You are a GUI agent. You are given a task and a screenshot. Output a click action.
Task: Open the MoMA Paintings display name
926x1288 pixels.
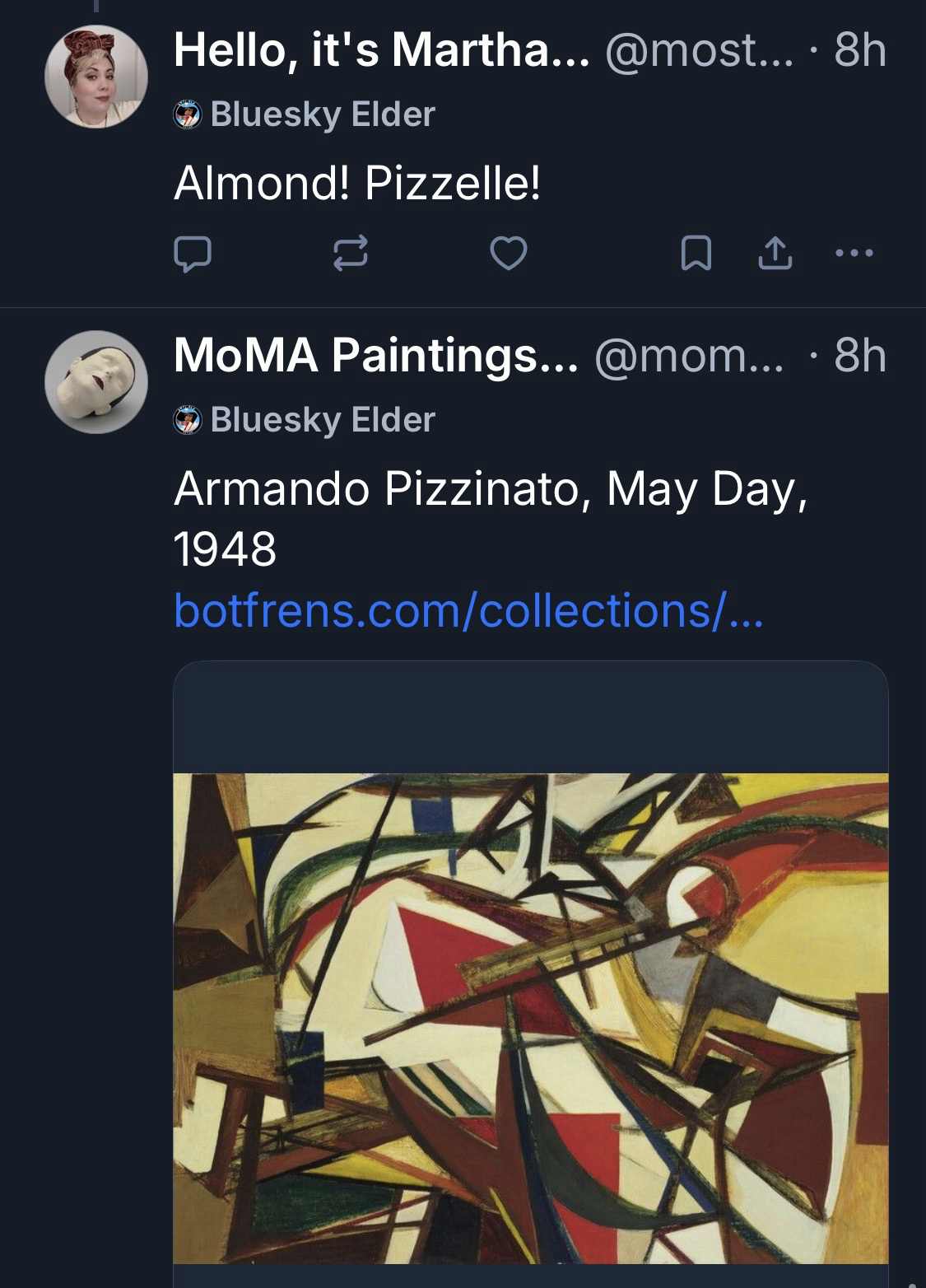click(x=376, y=356)
